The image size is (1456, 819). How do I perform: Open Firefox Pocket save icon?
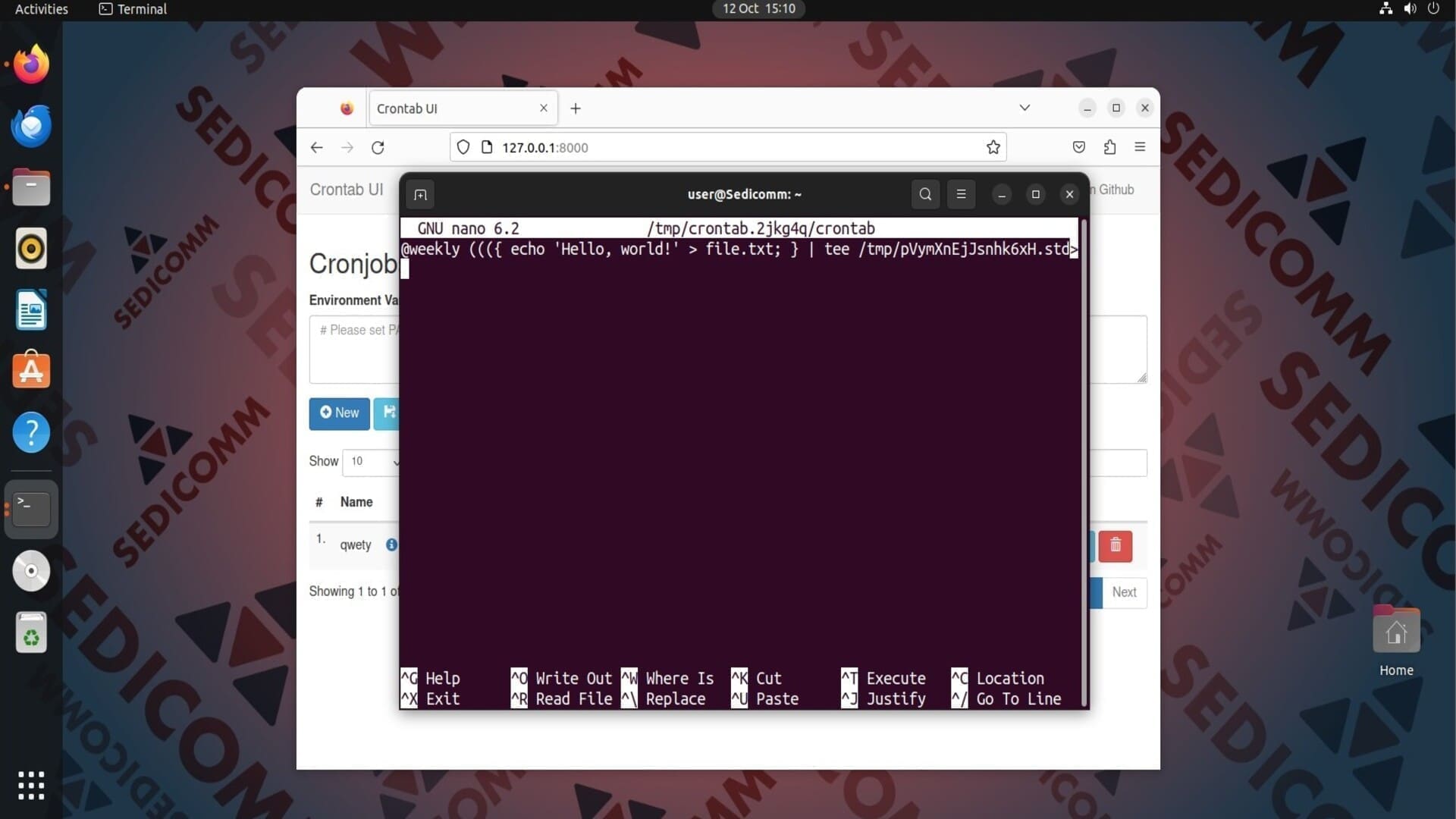point(1079,147)
